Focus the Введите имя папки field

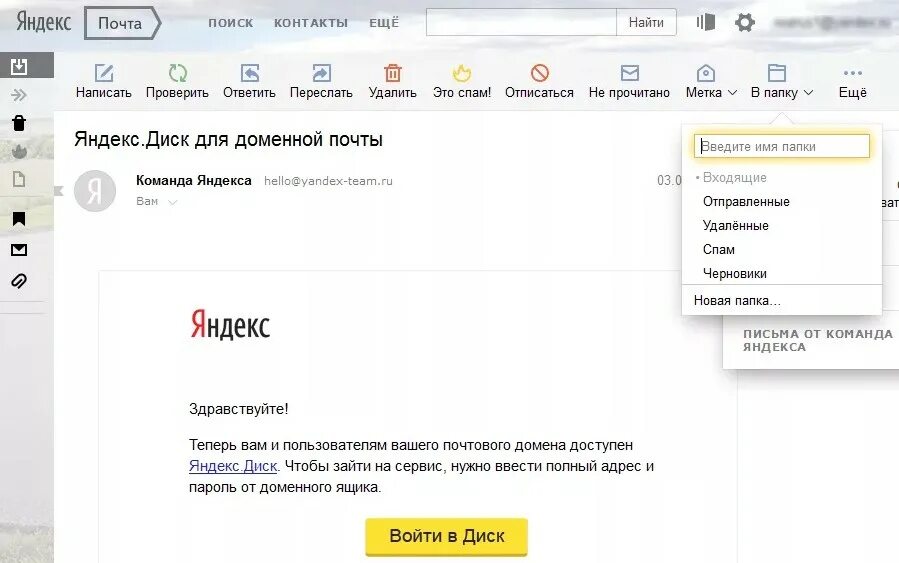[782, 146]
